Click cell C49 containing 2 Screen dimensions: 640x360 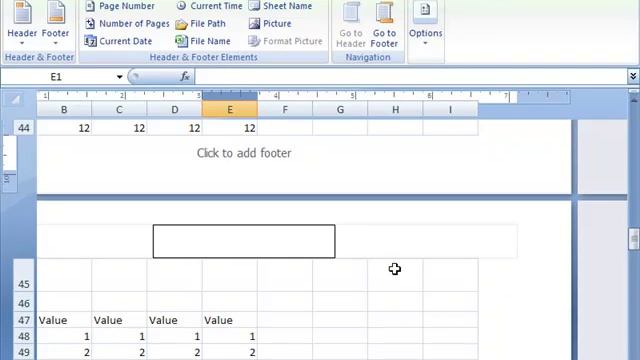[x=119, y=352]
